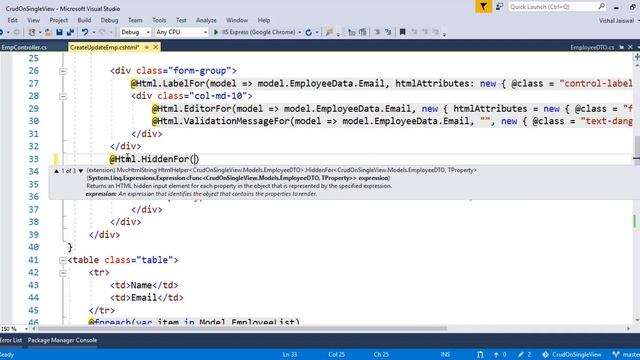This screenshot has height=360, width=640.
Task: Promote the EmployeeDTO.cs preview tab
Action: 621,47
